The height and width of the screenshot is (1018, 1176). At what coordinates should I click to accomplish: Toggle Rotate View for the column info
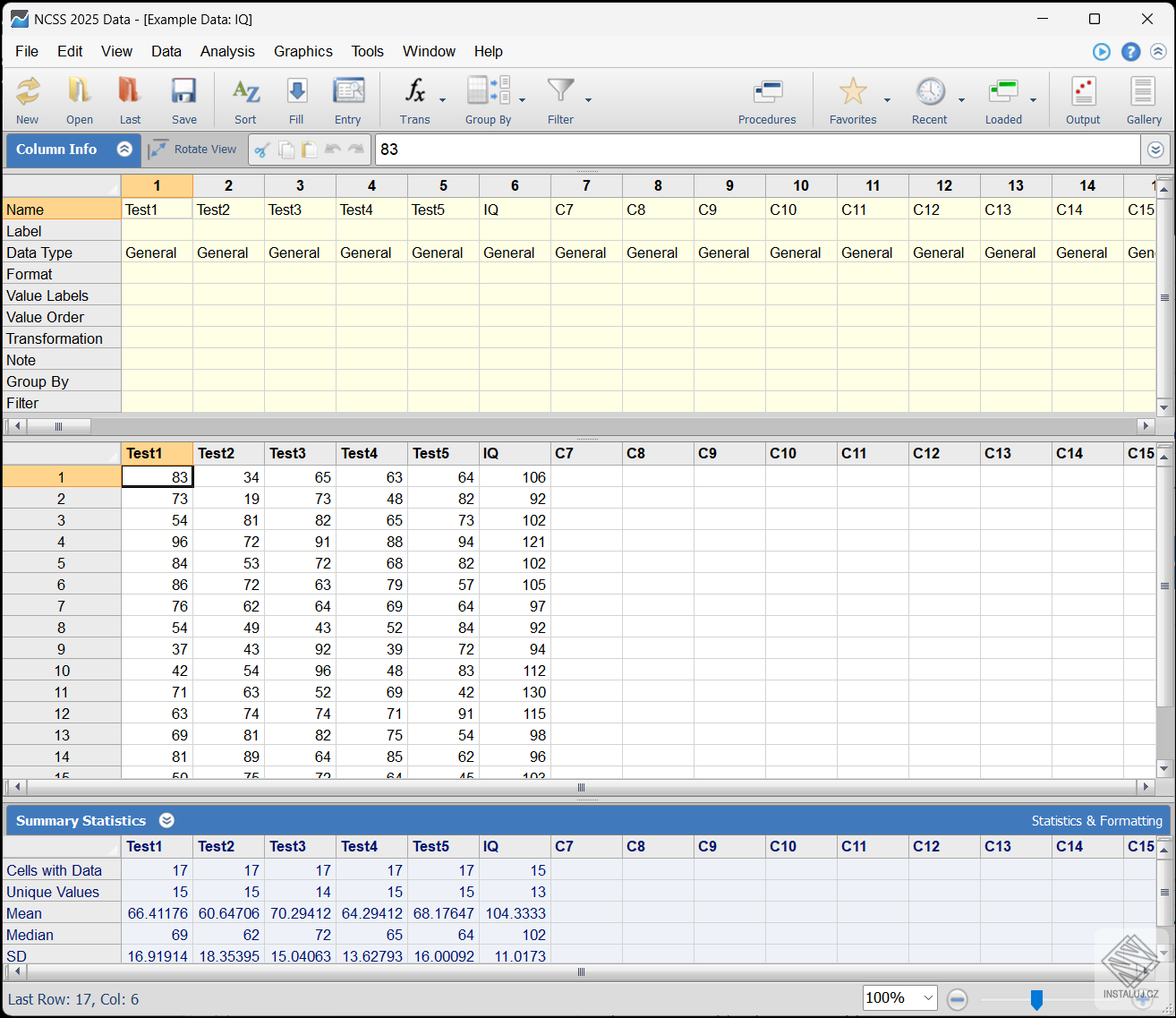coord(193,150)
